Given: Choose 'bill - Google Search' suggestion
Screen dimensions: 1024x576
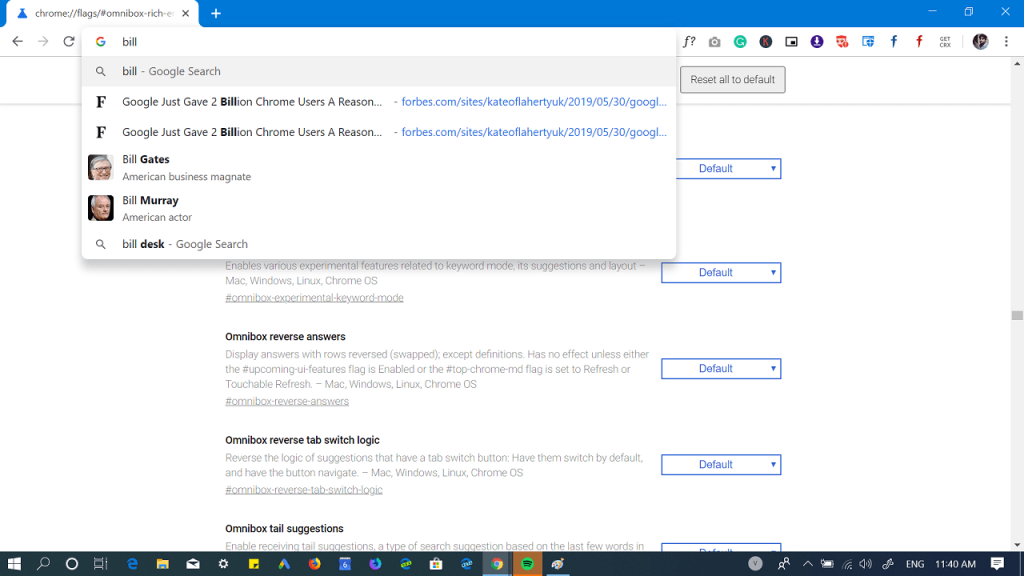Looking at the screenshot, I should pos(379,71).
